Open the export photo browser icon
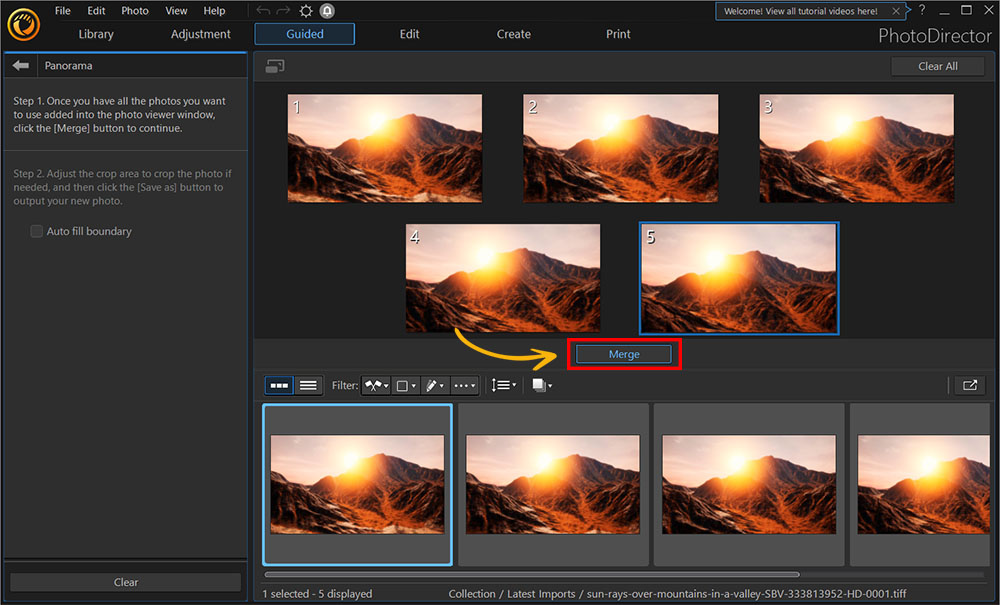Screen dimensions: 1000x605 [968, 385]
